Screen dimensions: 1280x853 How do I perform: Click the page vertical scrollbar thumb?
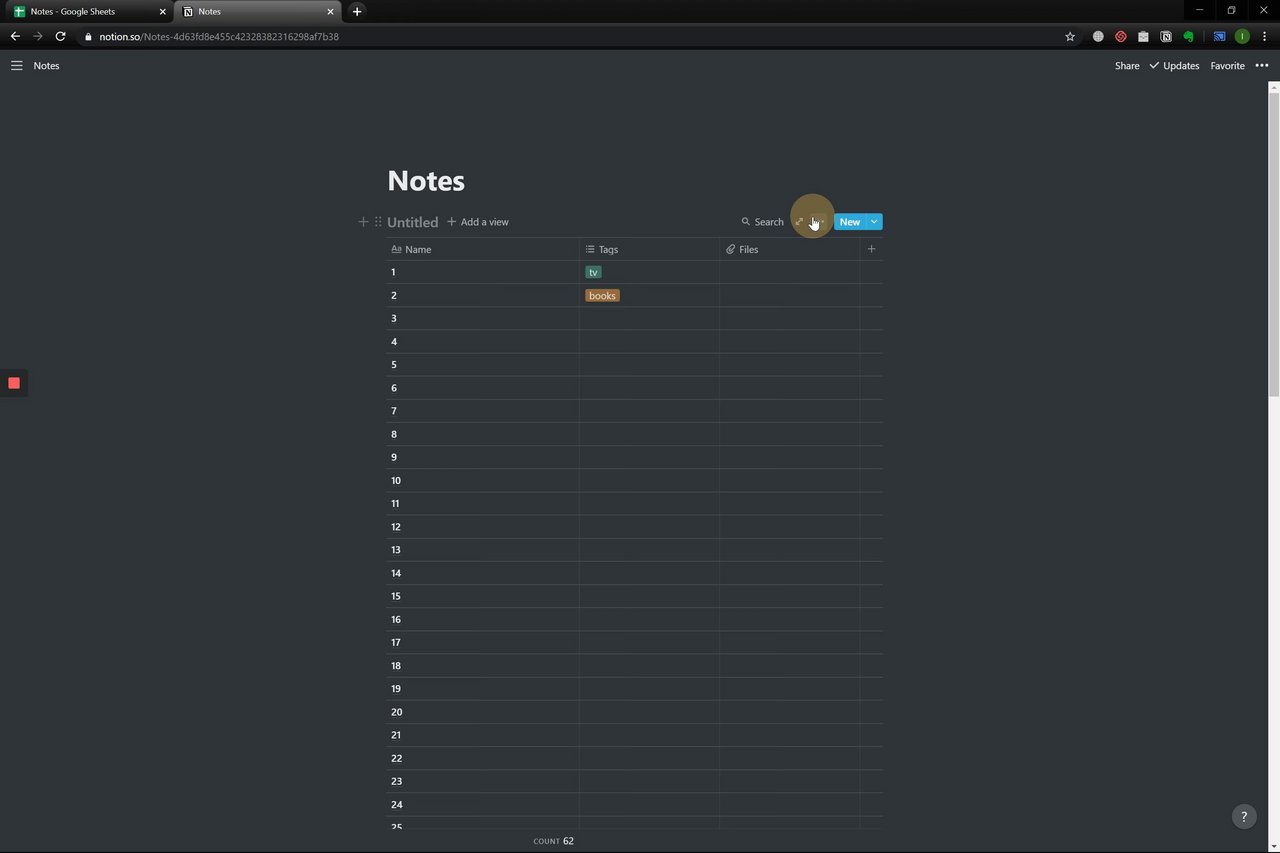click(x=1274, y=244)
